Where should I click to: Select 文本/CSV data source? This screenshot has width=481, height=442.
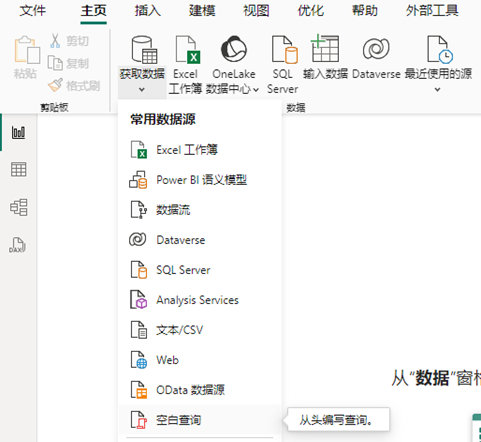pos(200,330)
